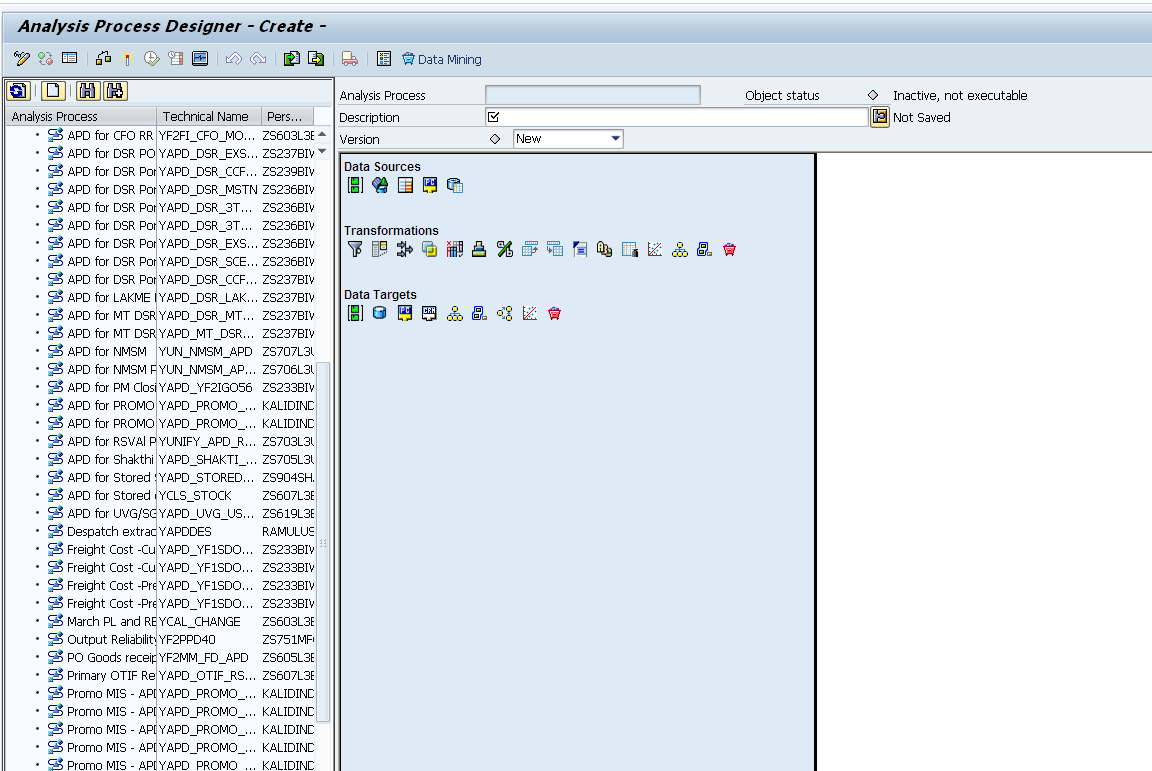Click the clock with list icon in toolbar
This screenshot has width=1152, height=771.
pyautogui.click(x=176, y=59)
